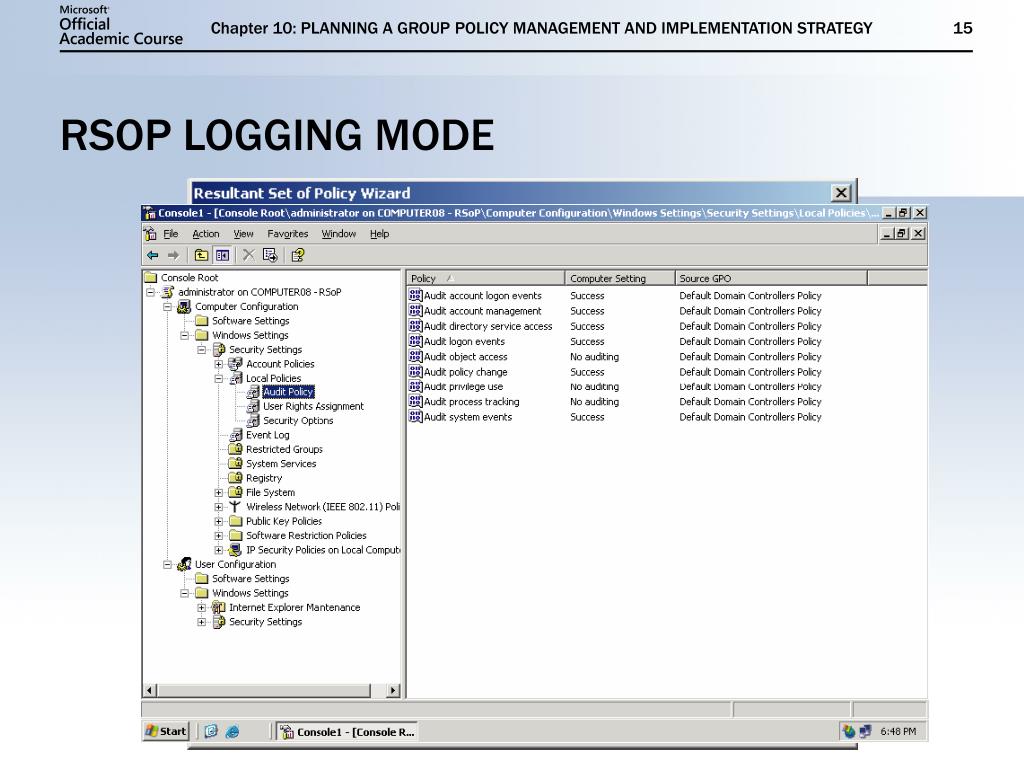Screen dimensions: 1024x768
Task: Click the Help toolbar icon
Action: click(x=298, y=255)
